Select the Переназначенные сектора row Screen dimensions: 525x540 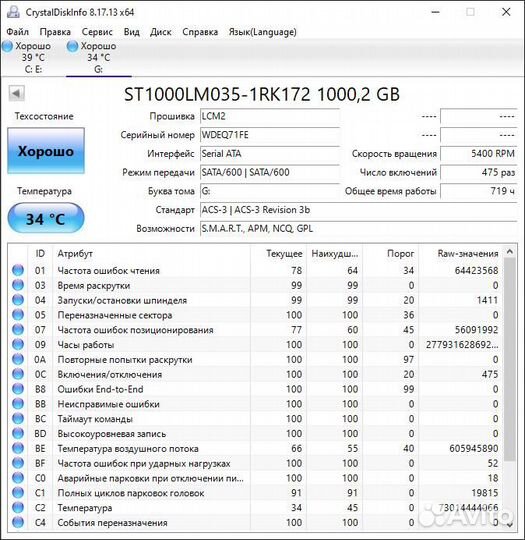coord(255,315)
